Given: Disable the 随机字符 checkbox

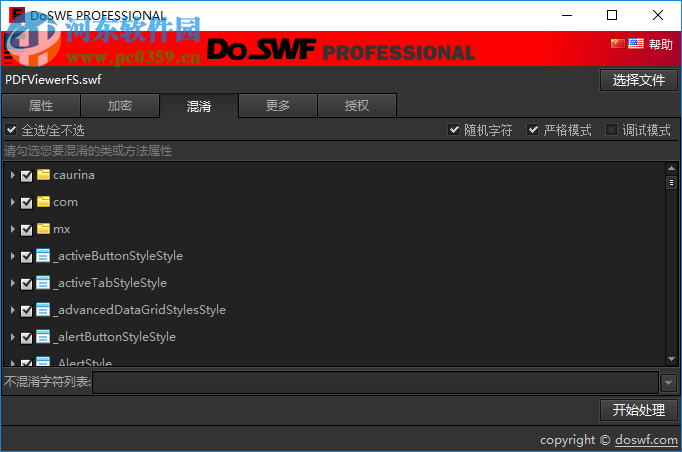Looking at the screenshot, I should tap(454, 130).
